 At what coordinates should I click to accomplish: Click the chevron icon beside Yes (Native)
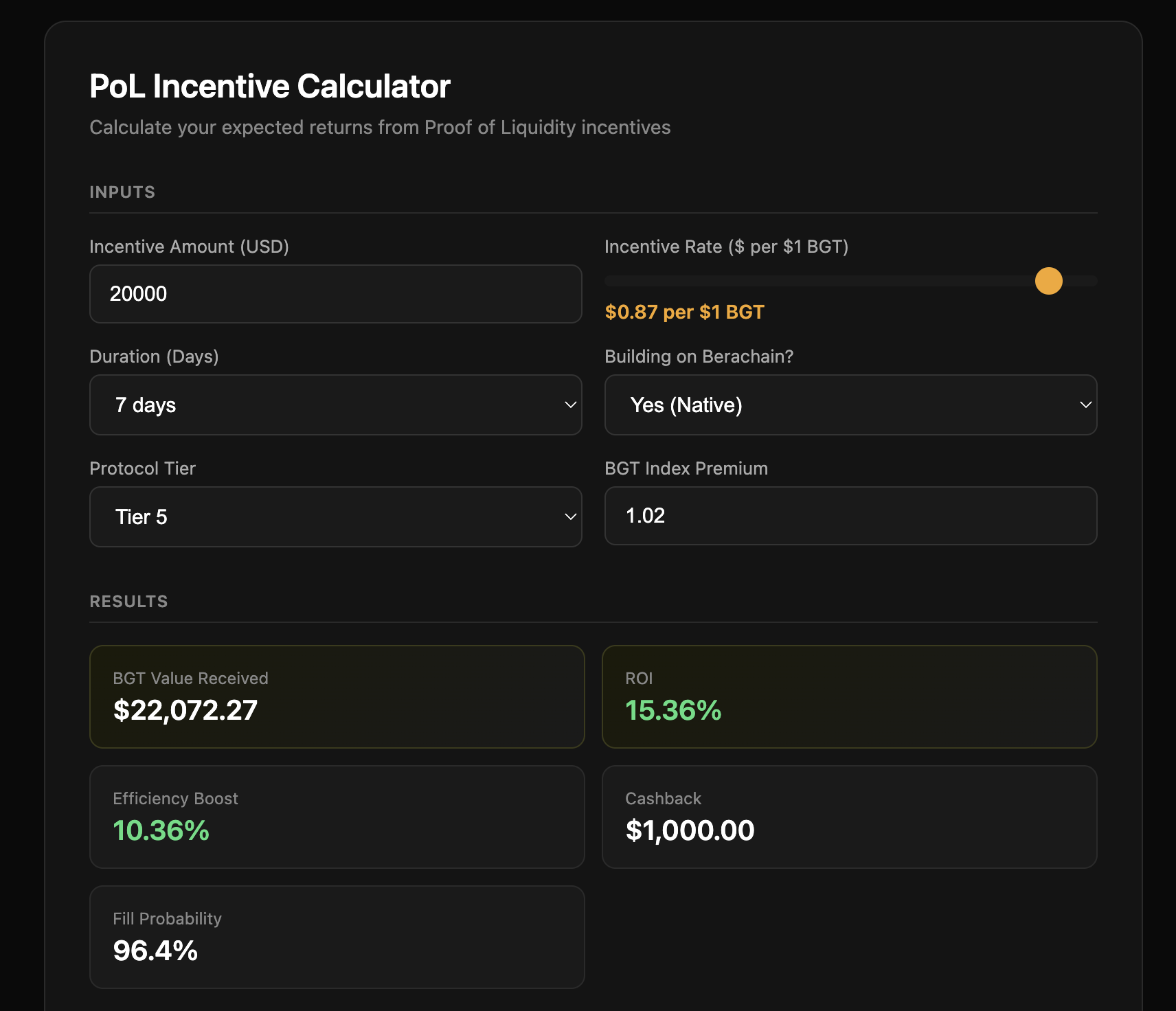click(1085, 405)
